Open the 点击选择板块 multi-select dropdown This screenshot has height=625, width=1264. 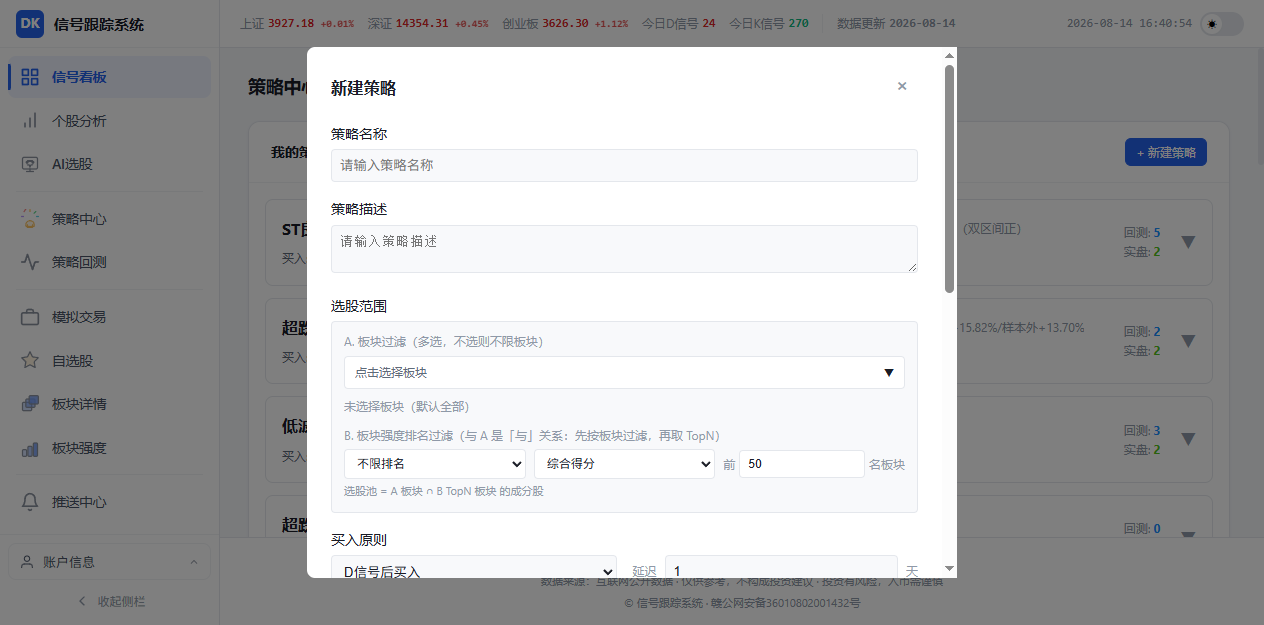624,373
